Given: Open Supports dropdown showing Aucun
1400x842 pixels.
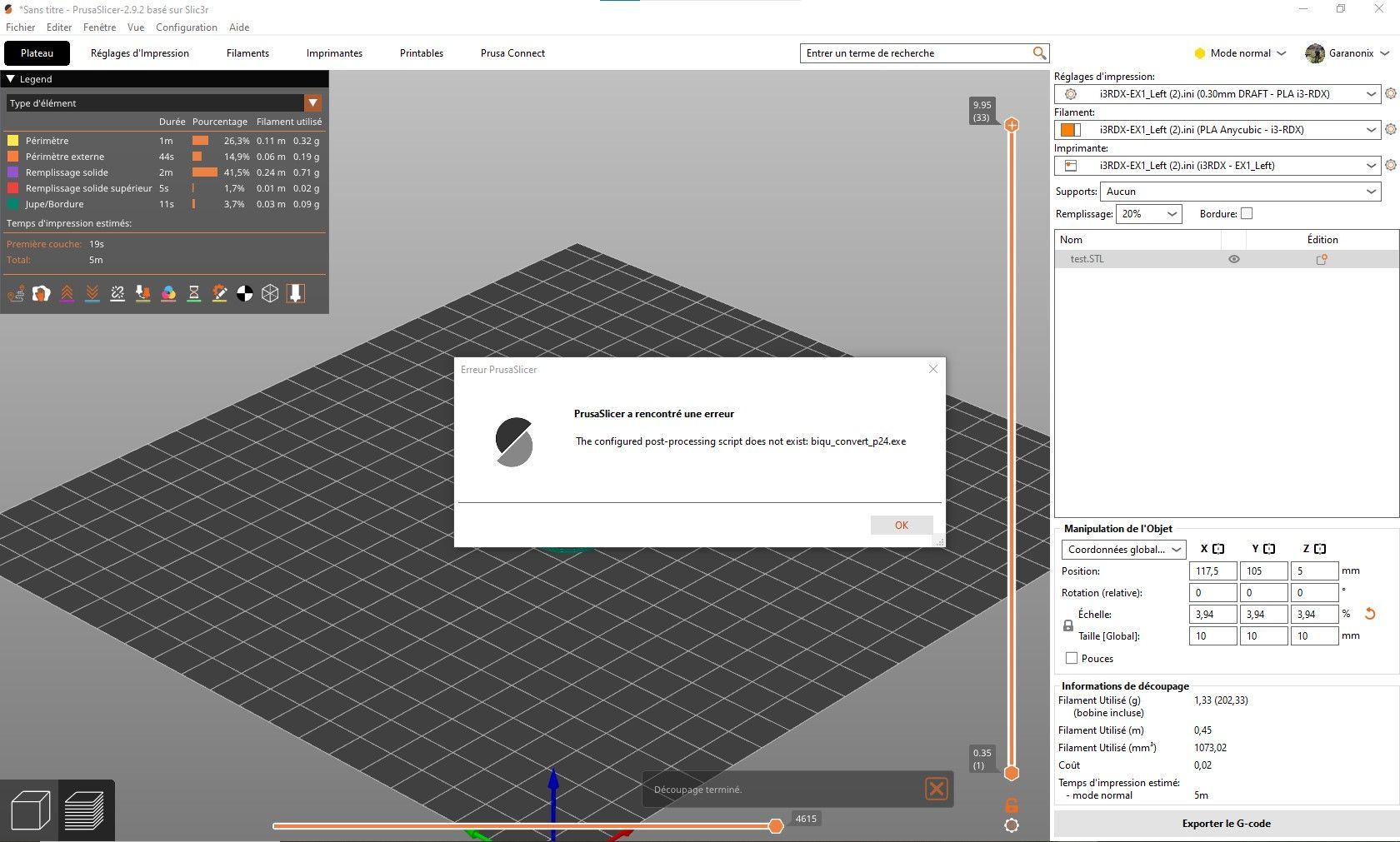Looking at the screenshot, I should tap(1241, 192).
